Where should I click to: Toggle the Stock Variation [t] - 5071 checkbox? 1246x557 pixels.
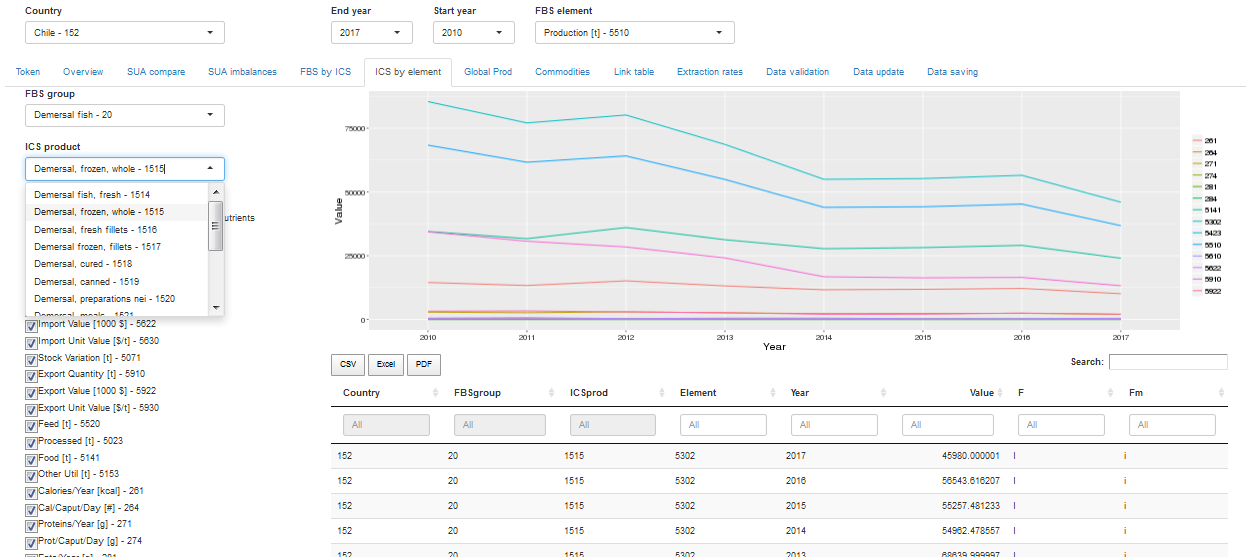tap(31, 358)
